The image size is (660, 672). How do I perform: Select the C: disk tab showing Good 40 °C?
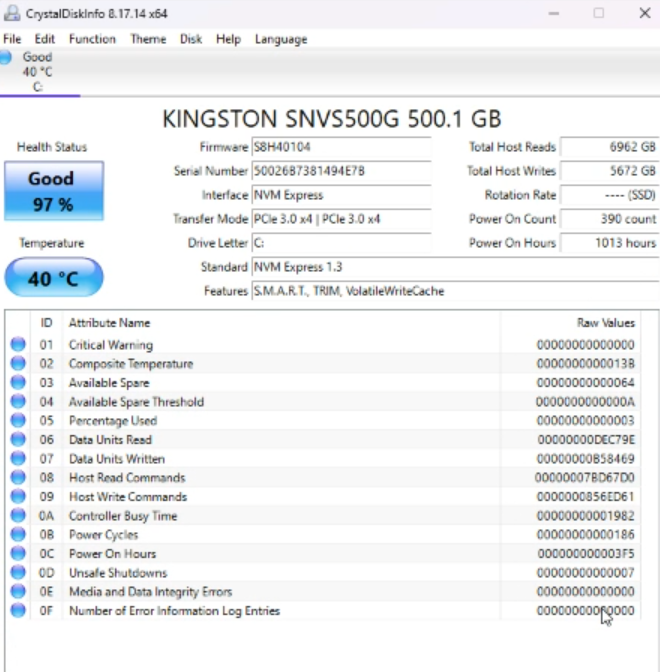[x=38, y=72]
